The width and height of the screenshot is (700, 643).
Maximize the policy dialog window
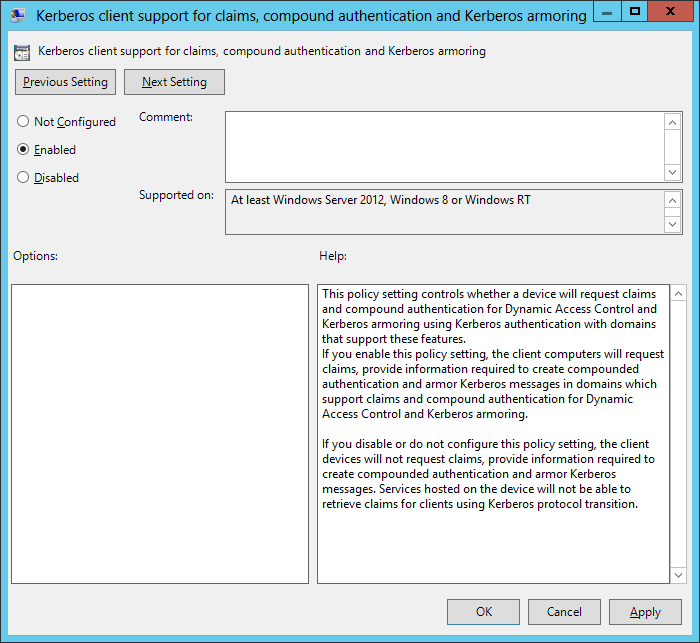633,12
